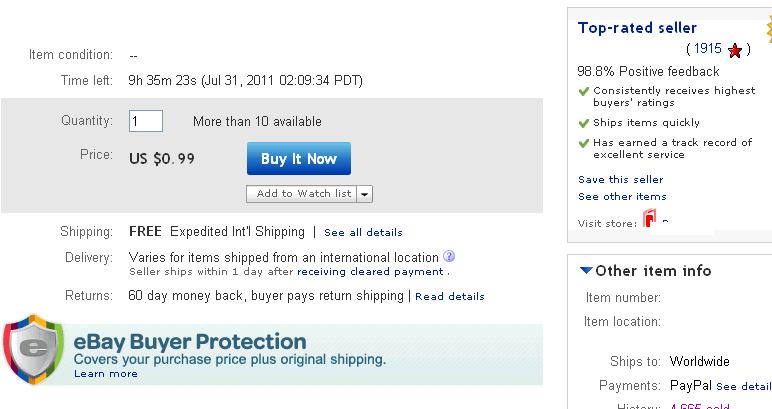The image size is (772, 409).
Task: Click the red store icon beside Visit store
Action: click(649, 220)
